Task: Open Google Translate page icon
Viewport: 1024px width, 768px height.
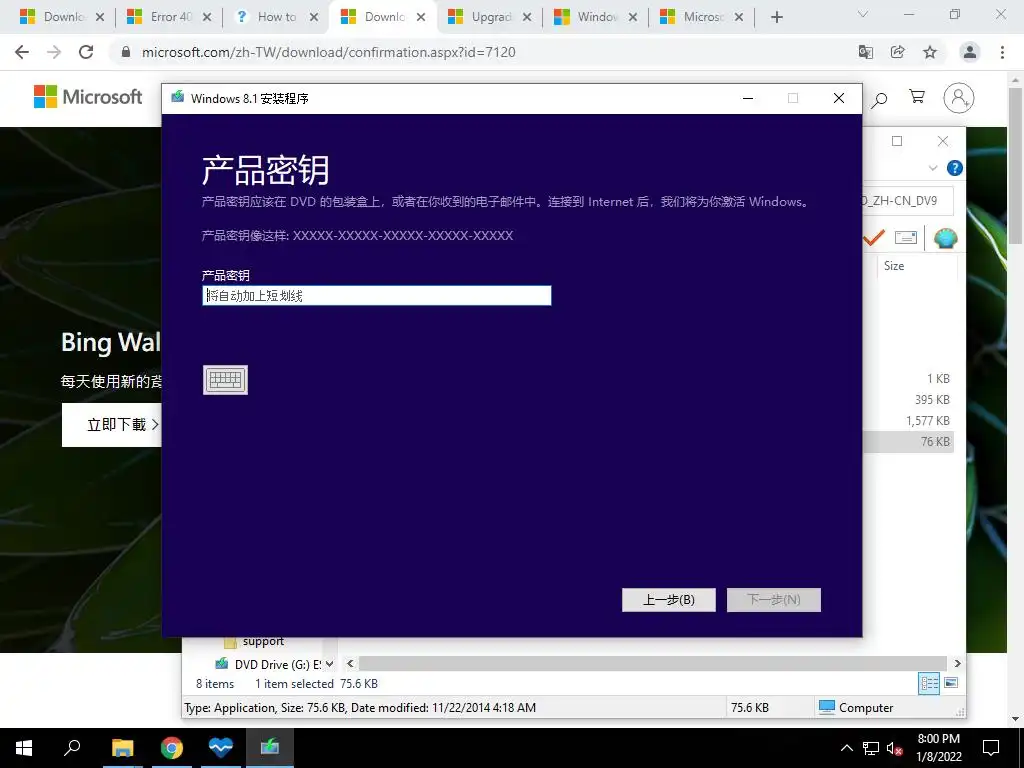Action: click(x=866, y=52)
